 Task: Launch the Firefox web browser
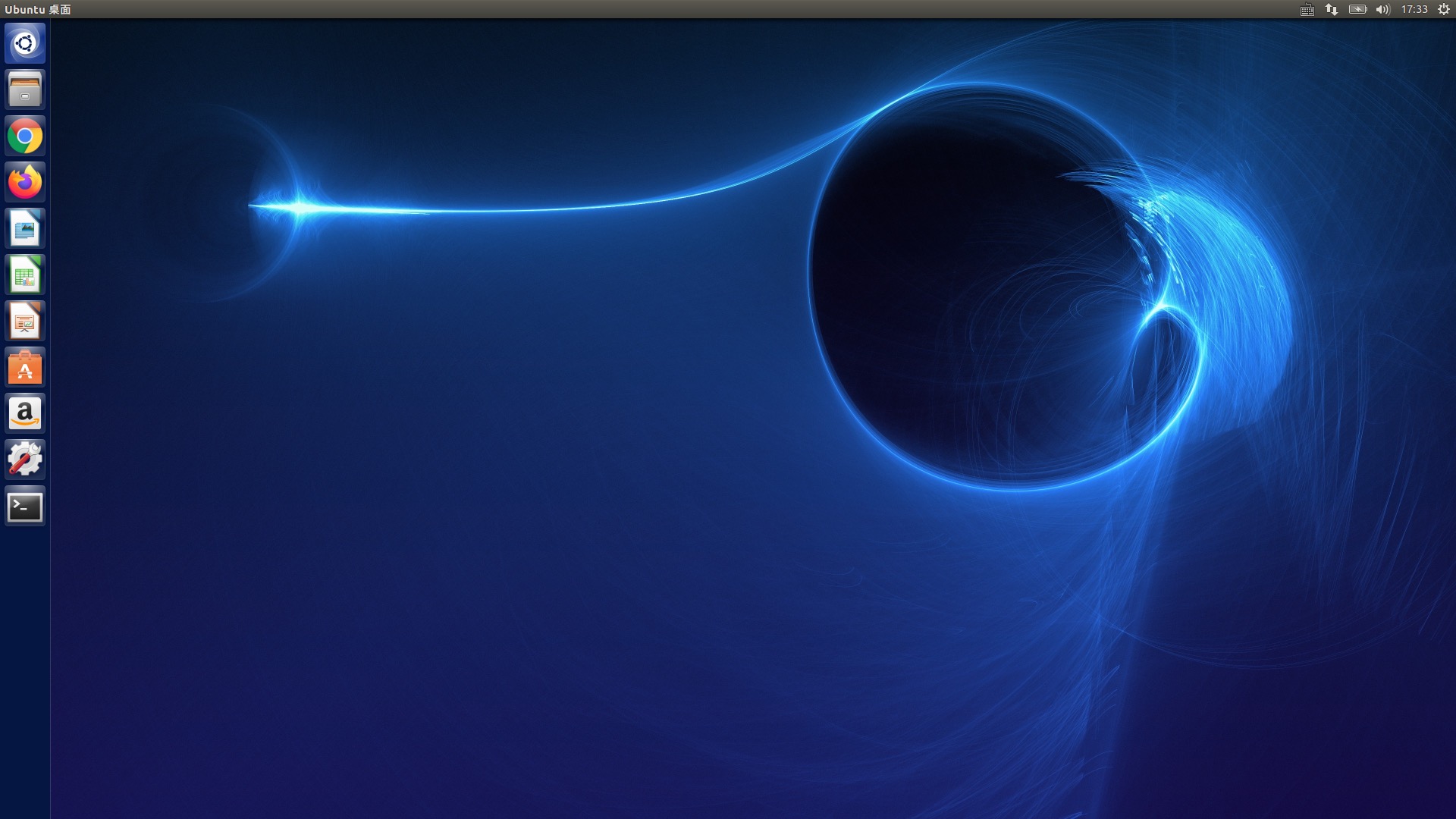point(25,183)
